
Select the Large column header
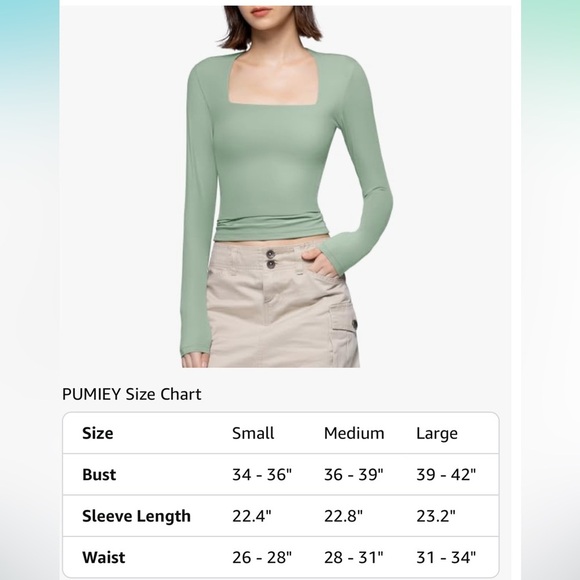point(437,434)
